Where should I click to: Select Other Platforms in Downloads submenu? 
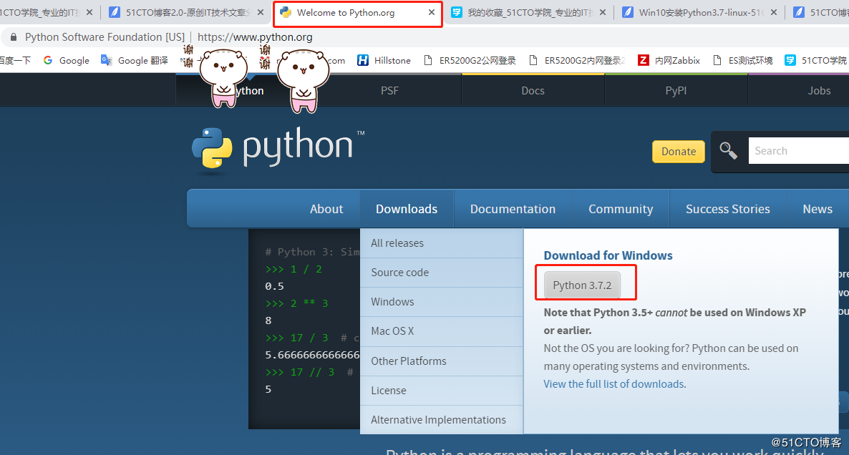pos(441,361)
